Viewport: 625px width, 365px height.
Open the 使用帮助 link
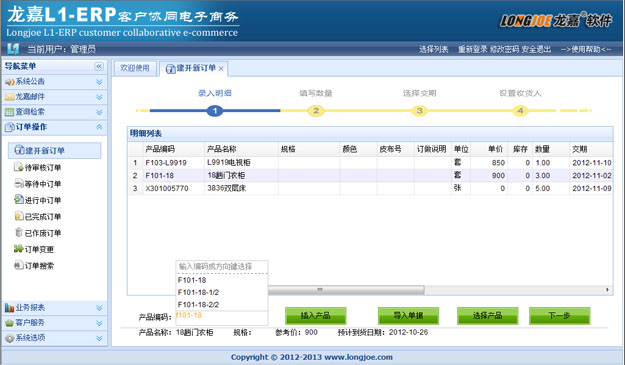pos(586,49)
